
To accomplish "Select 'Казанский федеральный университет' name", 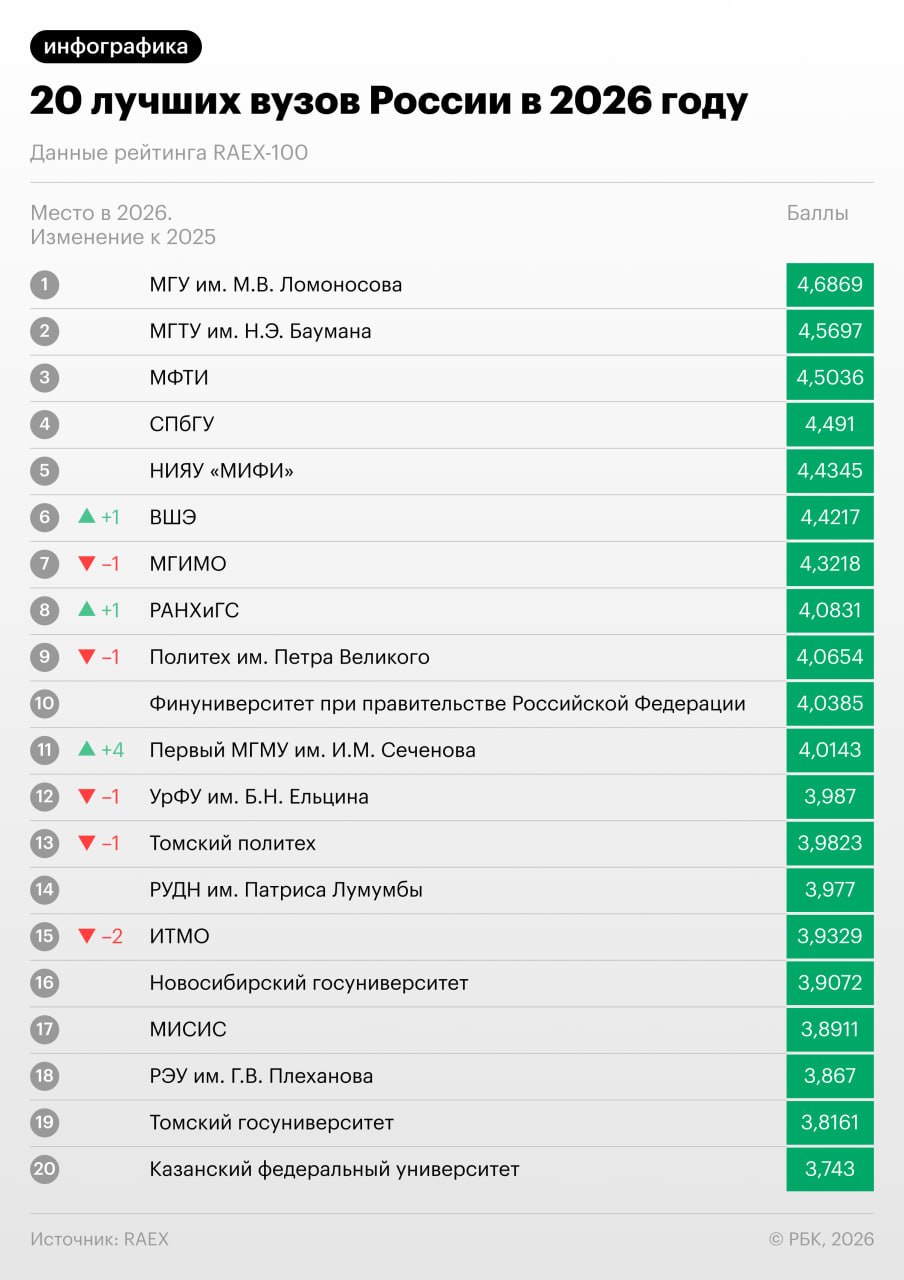I will click(334, 1169).
